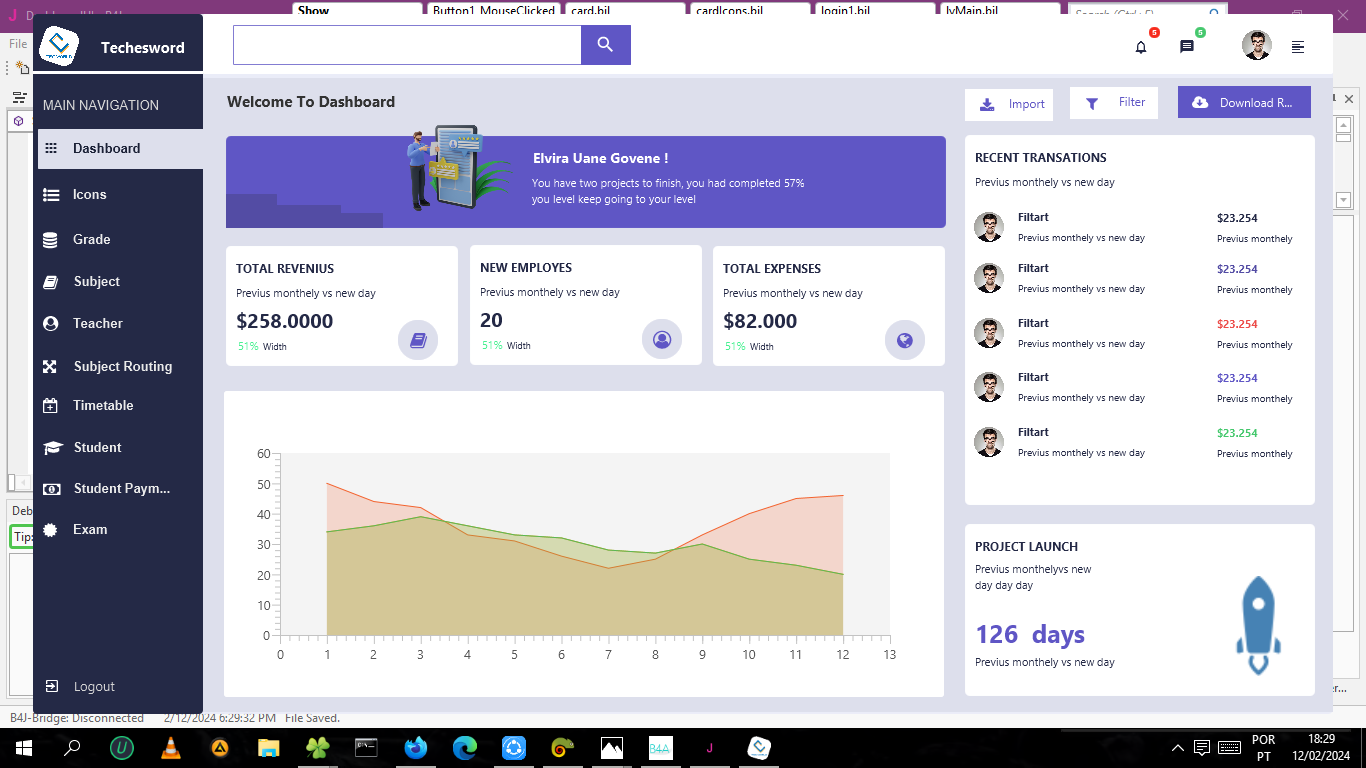Image resolution: width=1366 pixels, height=768 pixels.
Task: Click the "Welcome To Dashboard" heading
Action: coord(311,101)
